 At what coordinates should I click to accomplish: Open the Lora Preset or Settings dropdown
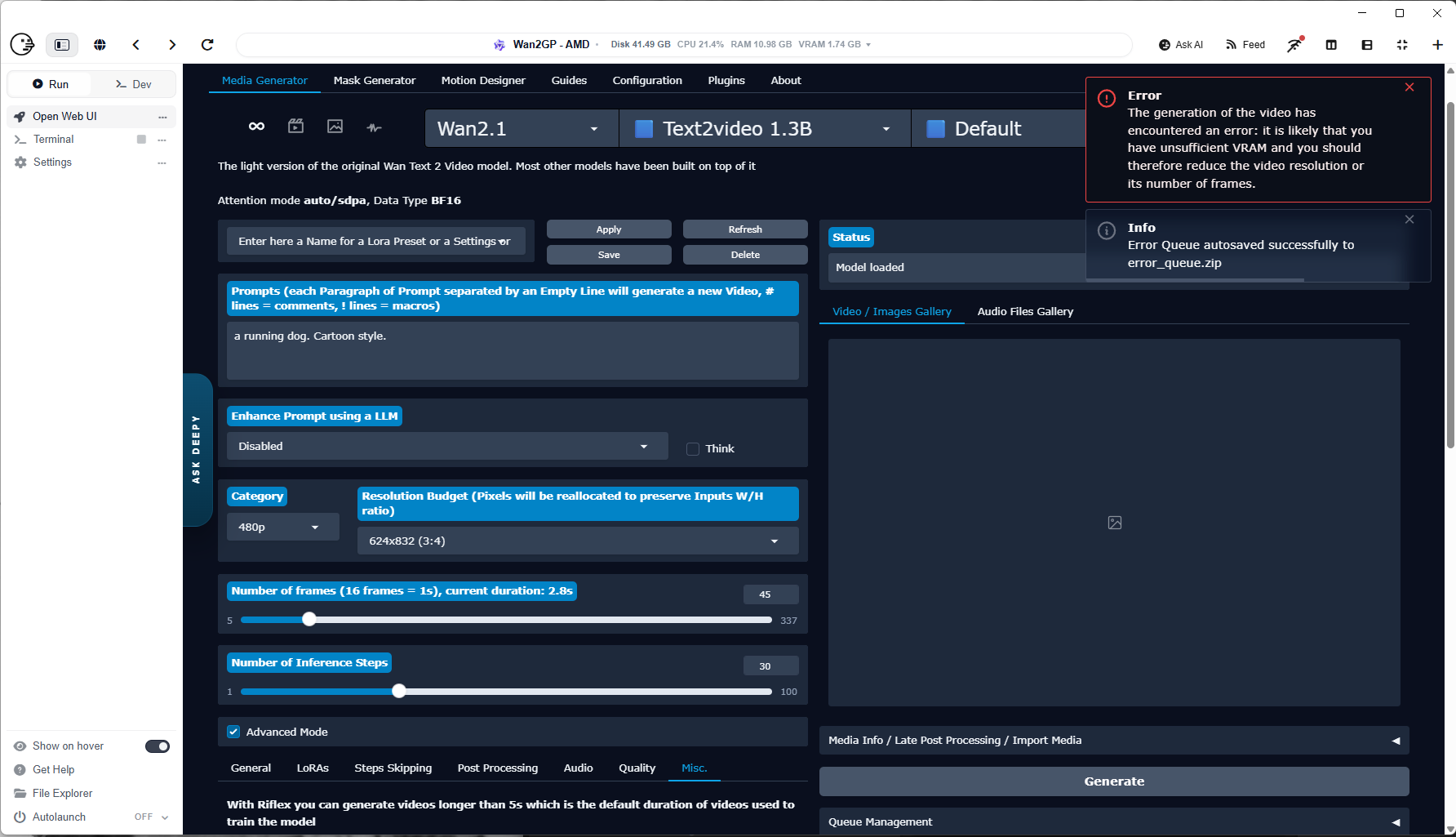click(x=375, y=241)
